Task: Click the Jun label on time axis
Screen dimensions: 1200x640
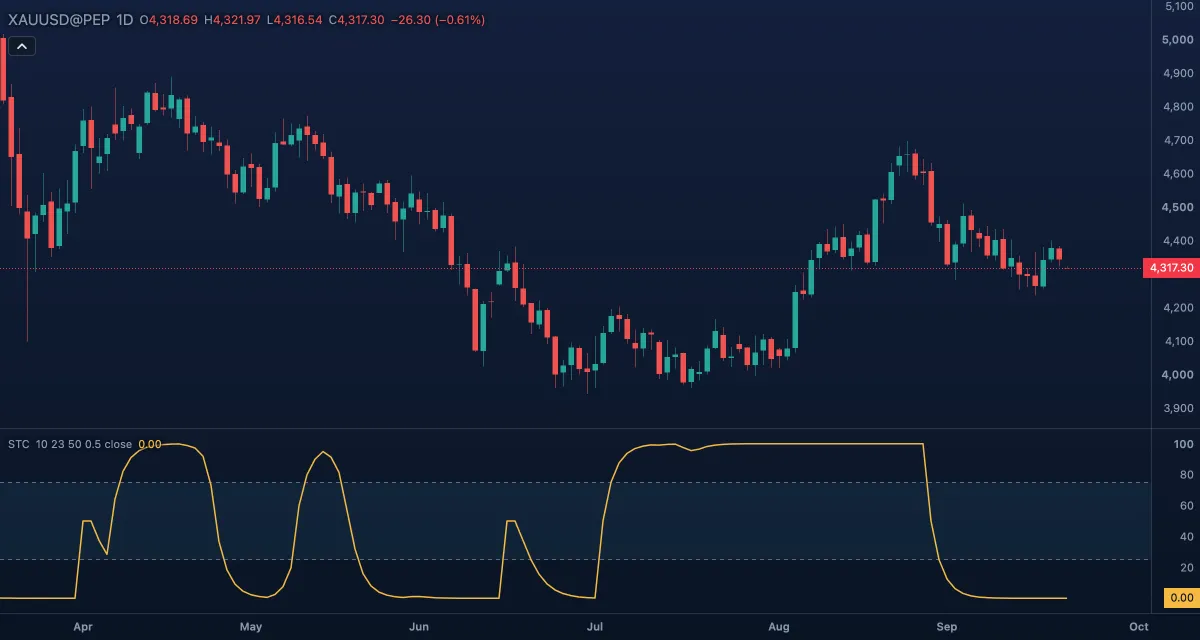Action: click(419, 627)
